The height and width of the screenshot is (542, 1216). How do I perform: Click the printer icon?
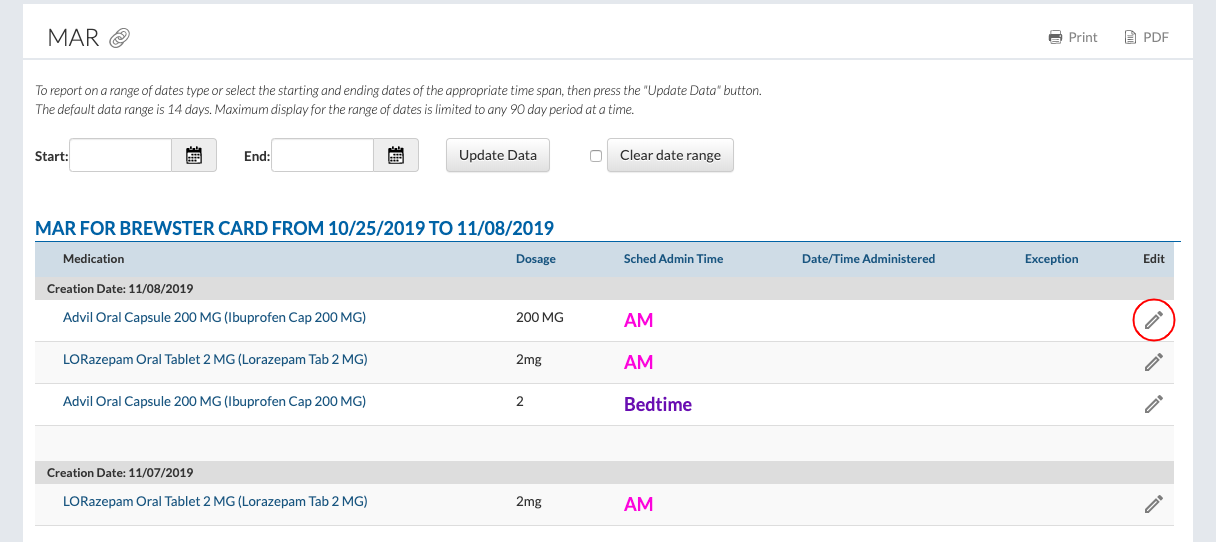1055,38
